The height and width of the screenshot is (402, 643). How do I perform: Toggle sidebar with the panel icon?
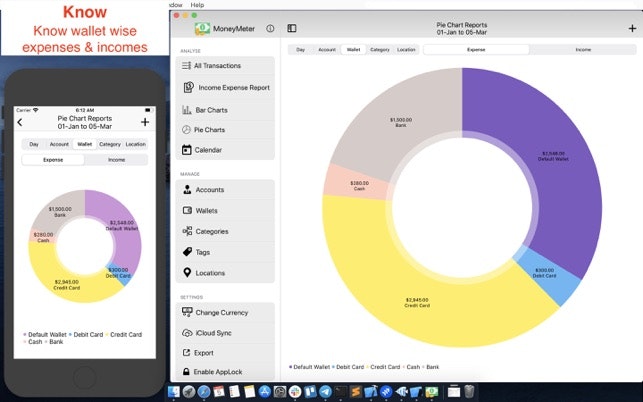(292, 28)
